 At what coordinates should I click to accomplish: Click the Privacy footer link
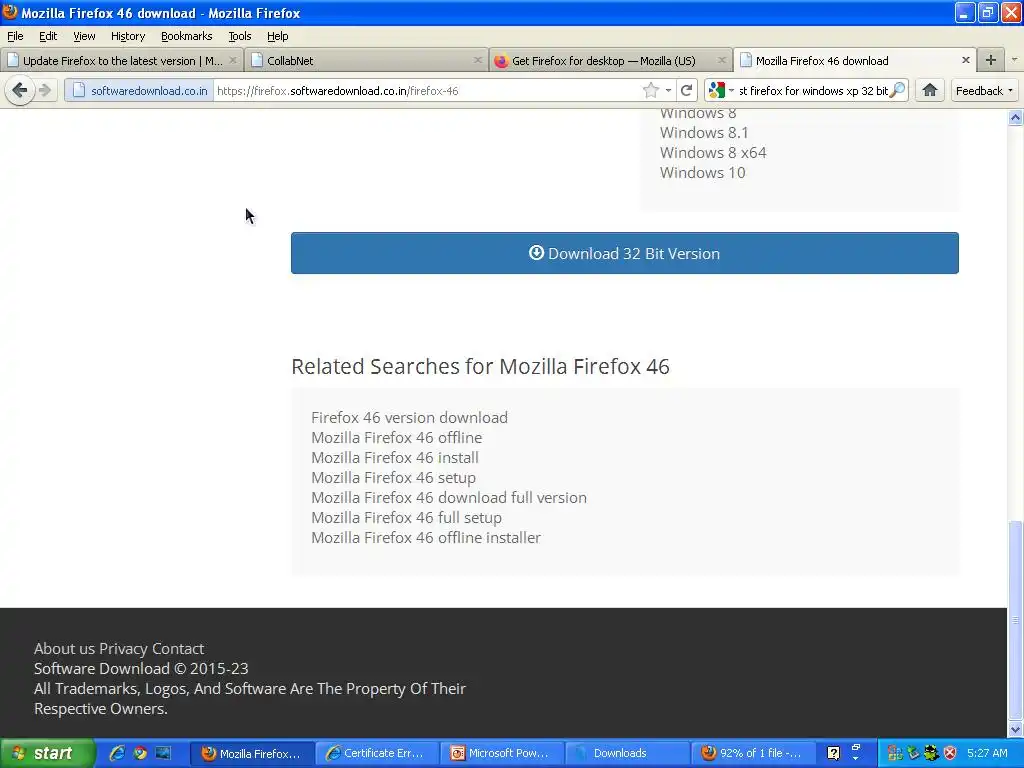[123, 648]
